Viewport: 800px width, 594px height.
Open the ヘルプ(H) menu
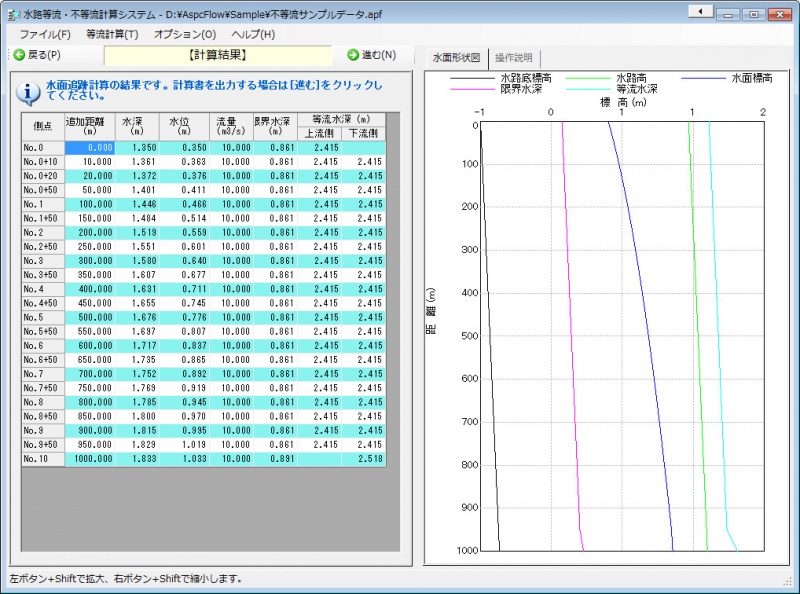click(253, 34)
